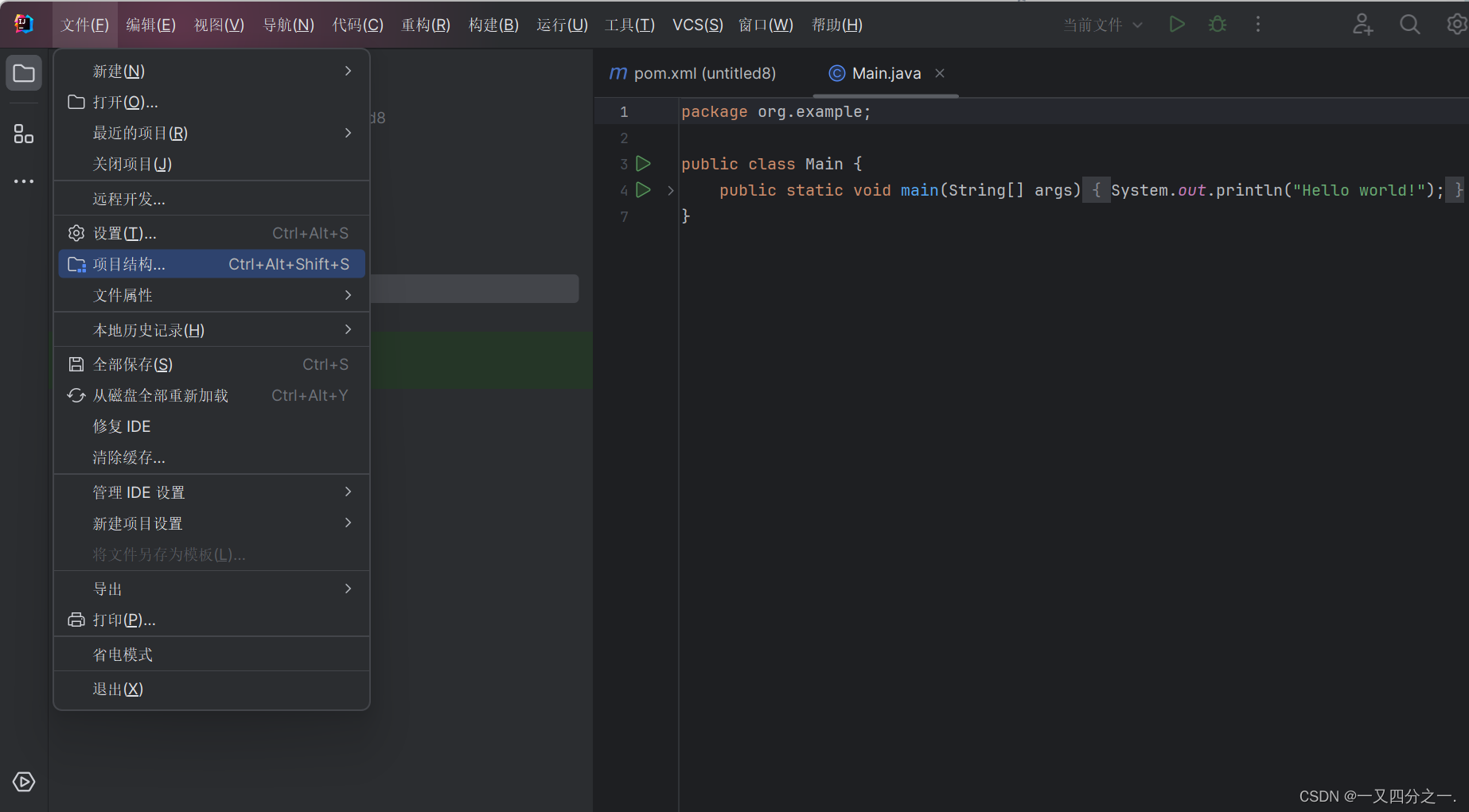Open the Structure tool window icon

[24, 134]
